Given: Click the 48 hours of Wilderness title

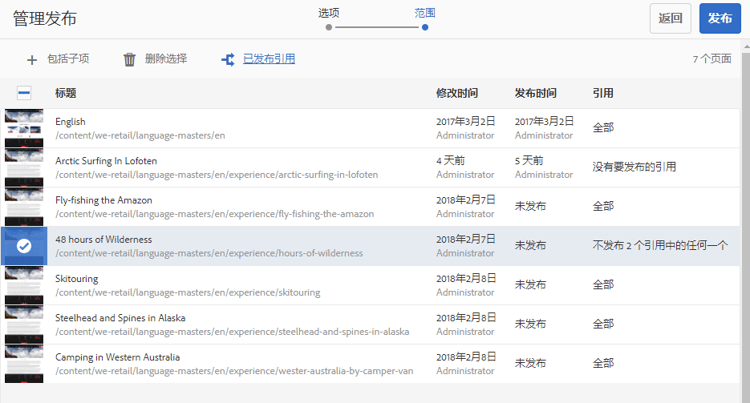Looking at the screenshot, I should (103, 240).
